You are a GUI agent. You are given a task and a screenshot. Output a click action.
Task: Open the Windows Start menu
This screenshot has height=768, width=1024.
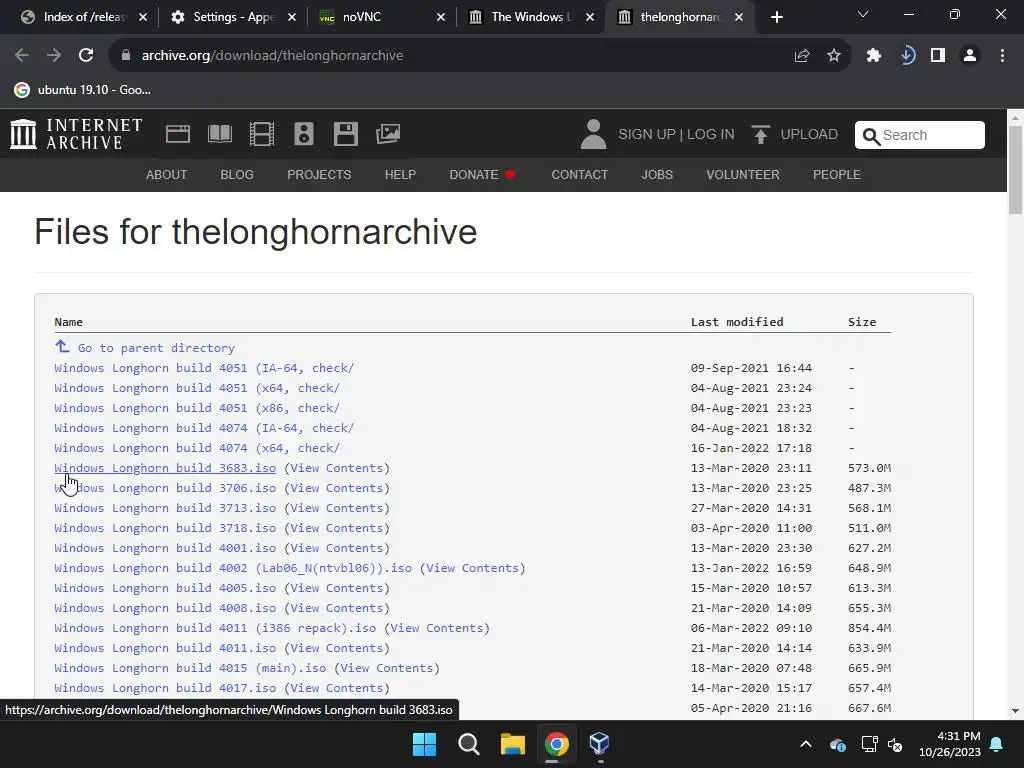[424, 744]
